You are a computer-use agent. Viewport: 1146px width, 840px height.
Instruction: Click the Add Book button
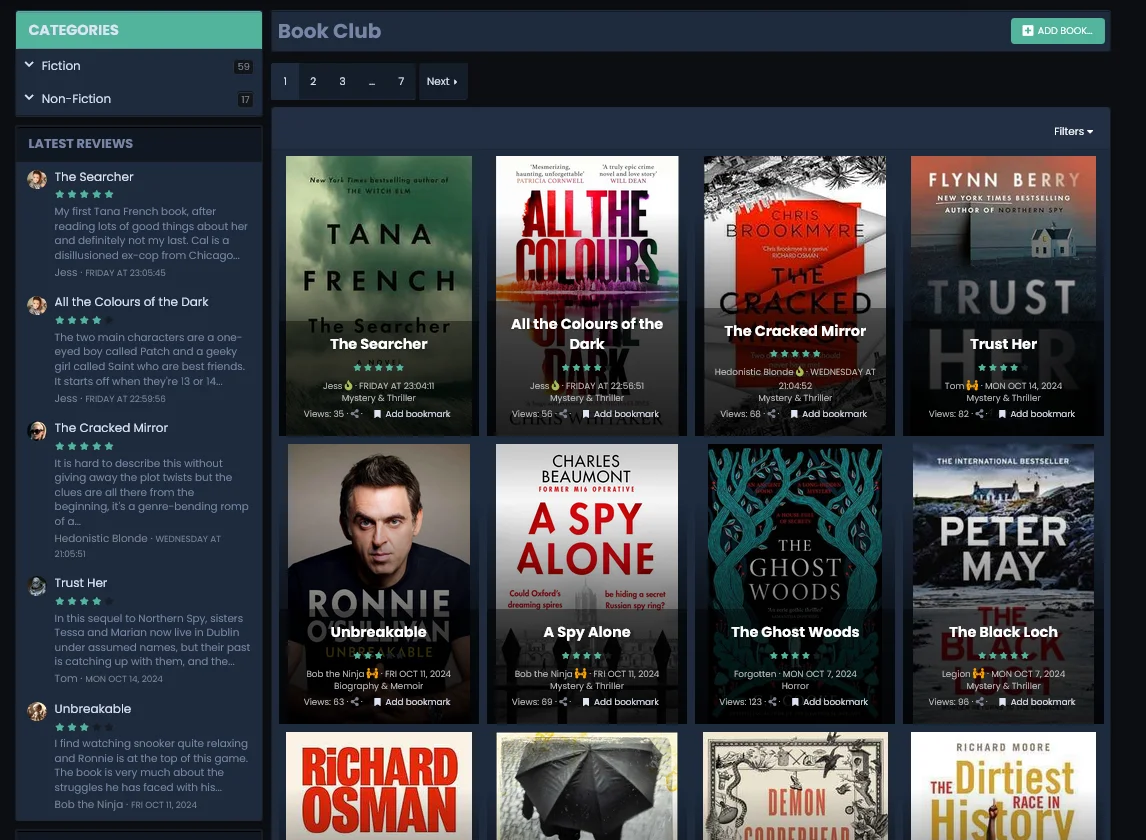pos(1057,31)
